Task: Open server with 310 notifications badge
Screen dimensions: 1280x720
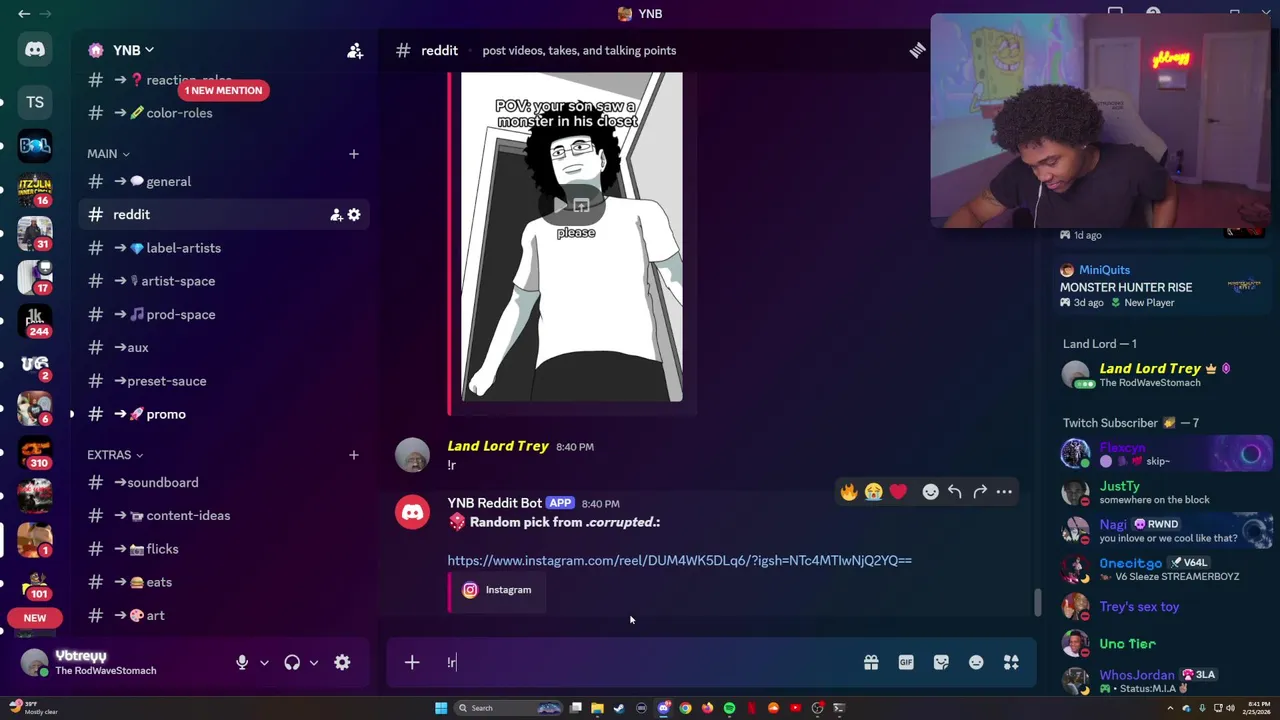Action: (x=35, y=452)
